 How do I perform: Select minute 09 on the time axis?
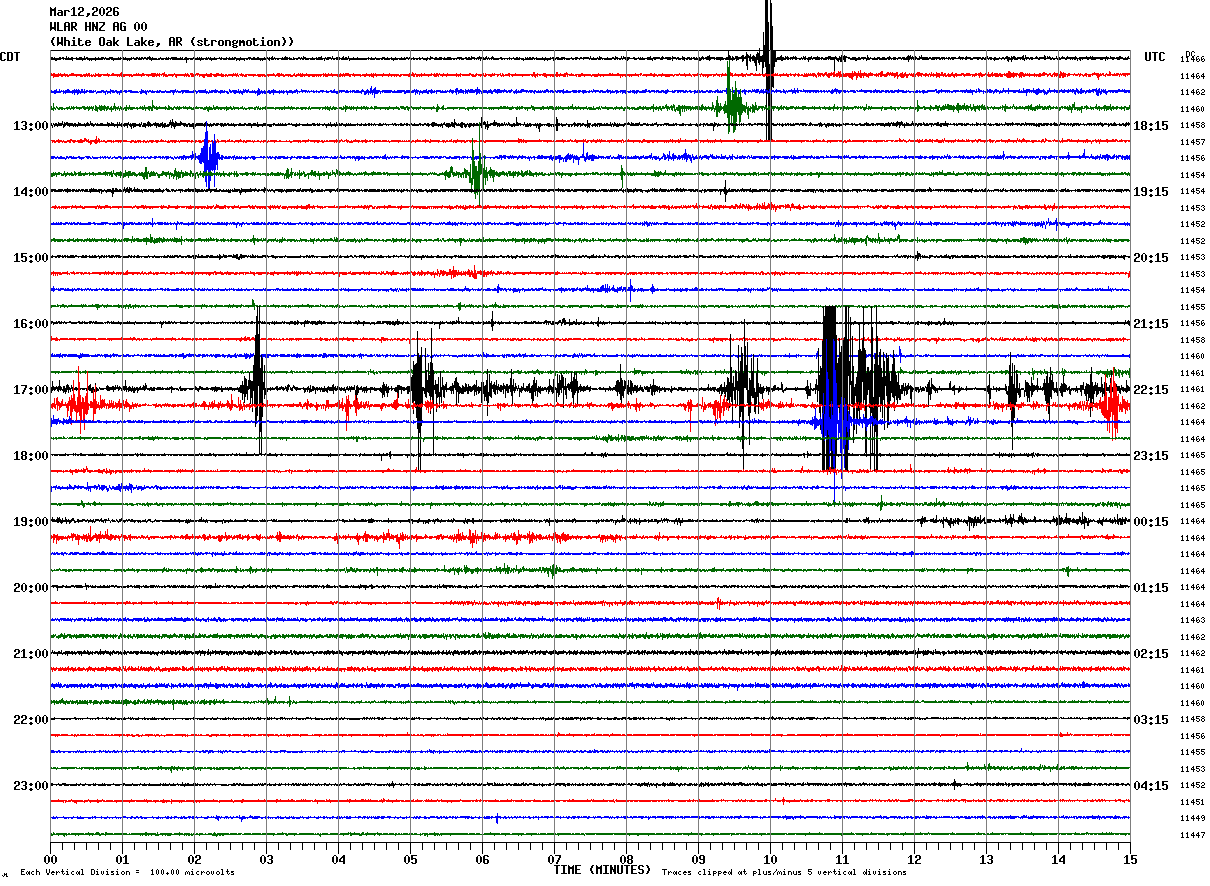point(698,859)
